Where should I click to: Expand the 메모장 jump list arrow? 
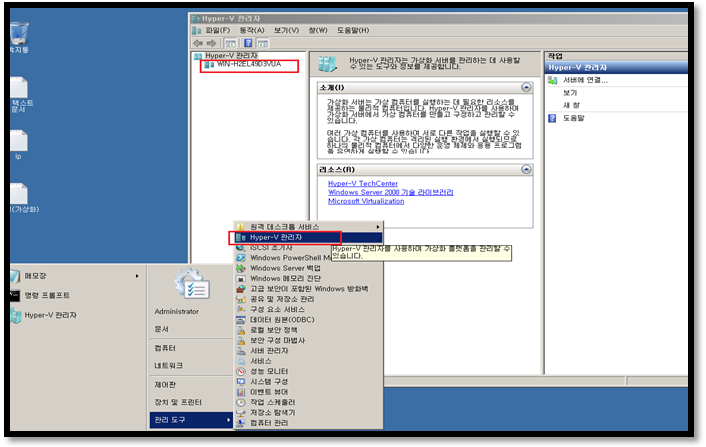pyautogui.click(x=137, y=276)
